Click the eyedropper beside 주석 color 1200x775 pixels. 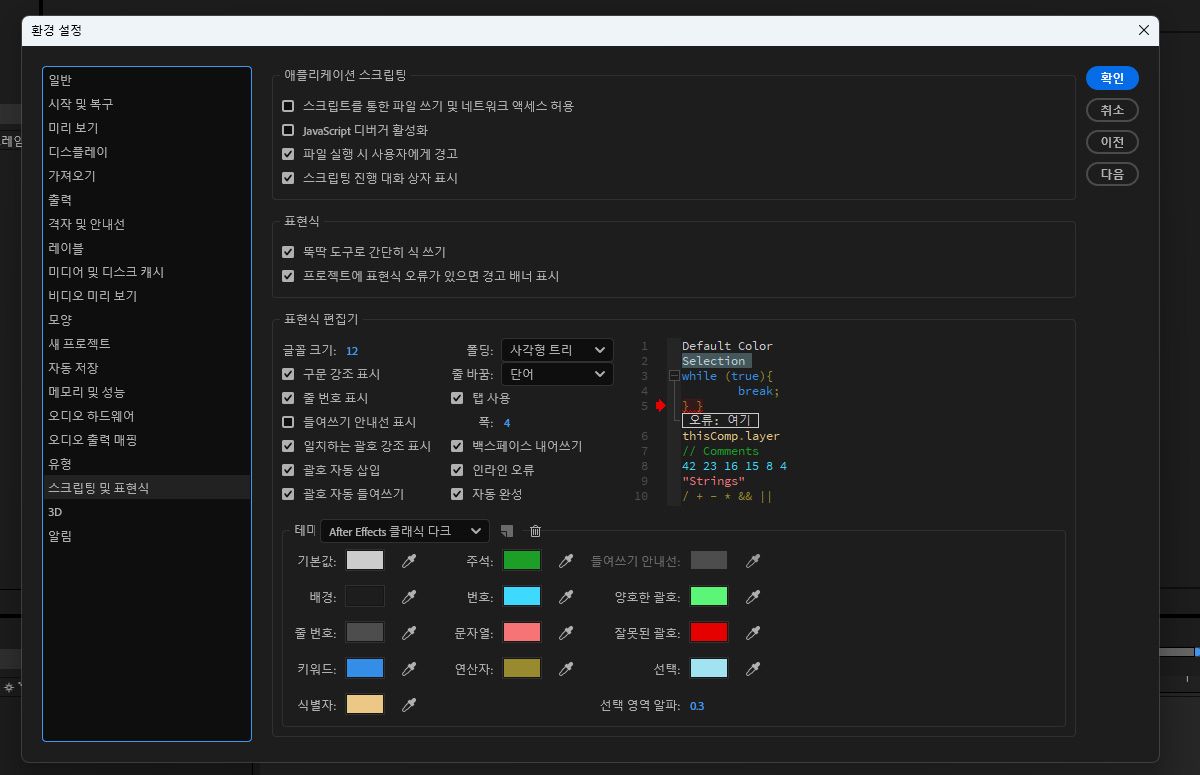[566, 560]
